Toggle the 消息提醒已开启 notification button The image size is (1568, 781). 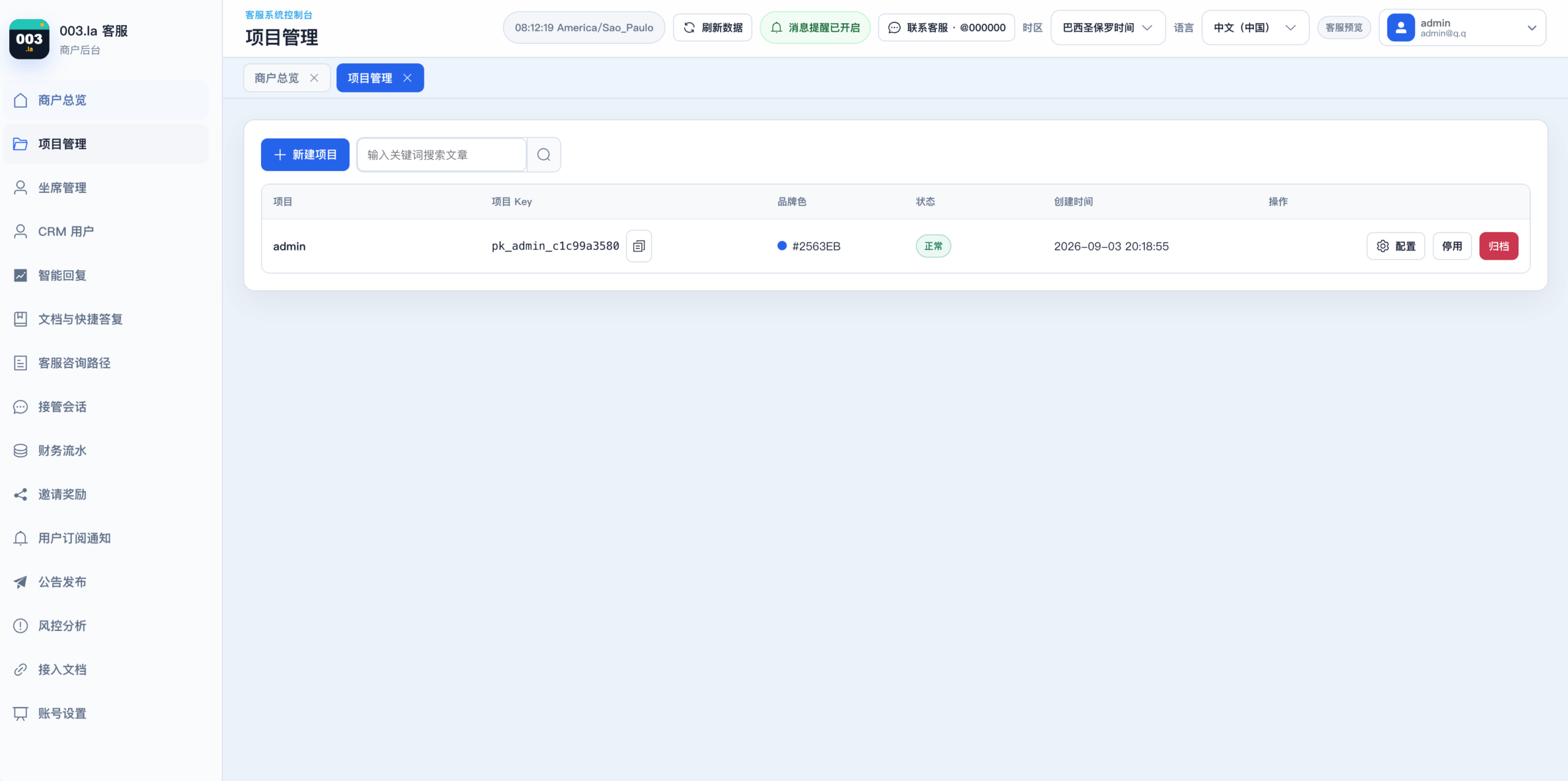pyautogui.click(x=815, y=28)
